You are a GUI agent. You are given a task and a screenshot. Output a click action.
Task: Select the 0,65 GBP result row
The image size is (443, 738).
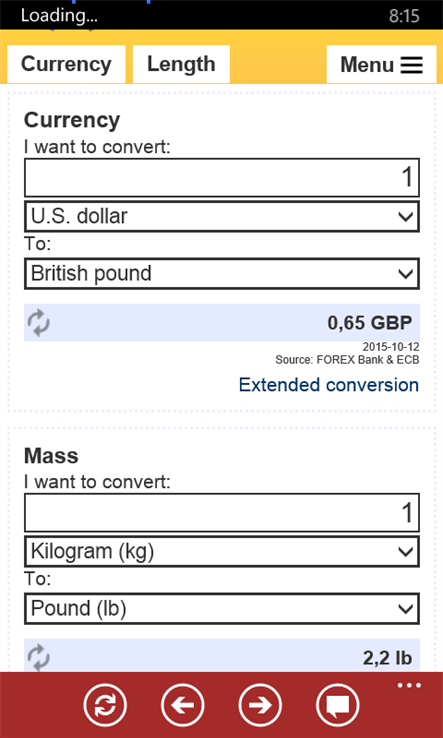point(222,323)
